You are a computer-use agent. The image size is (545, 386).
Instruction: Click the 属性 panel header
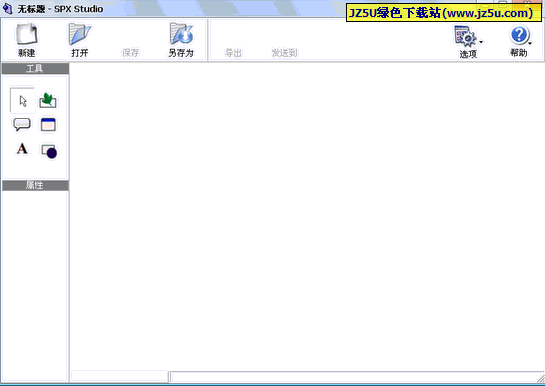[x=35, y=185]
